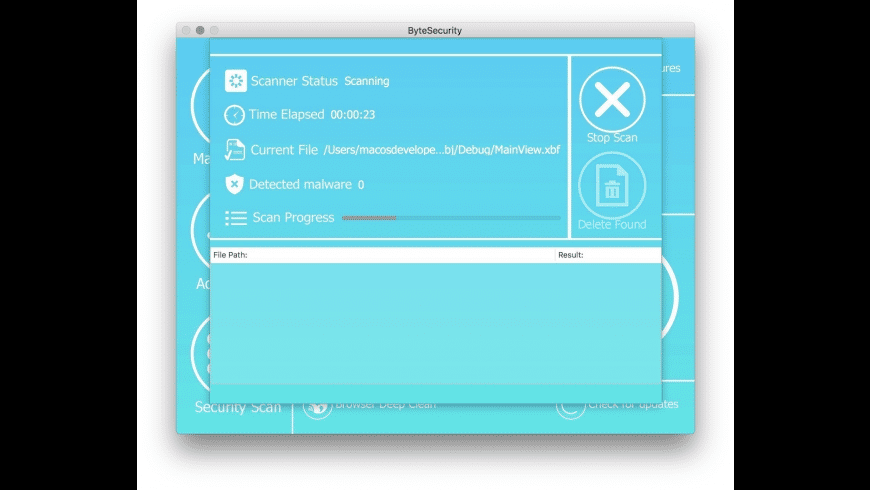This screenshot has width=870, height=490.
Task: Click the empty scan results list area
Action: coord(436,323)
